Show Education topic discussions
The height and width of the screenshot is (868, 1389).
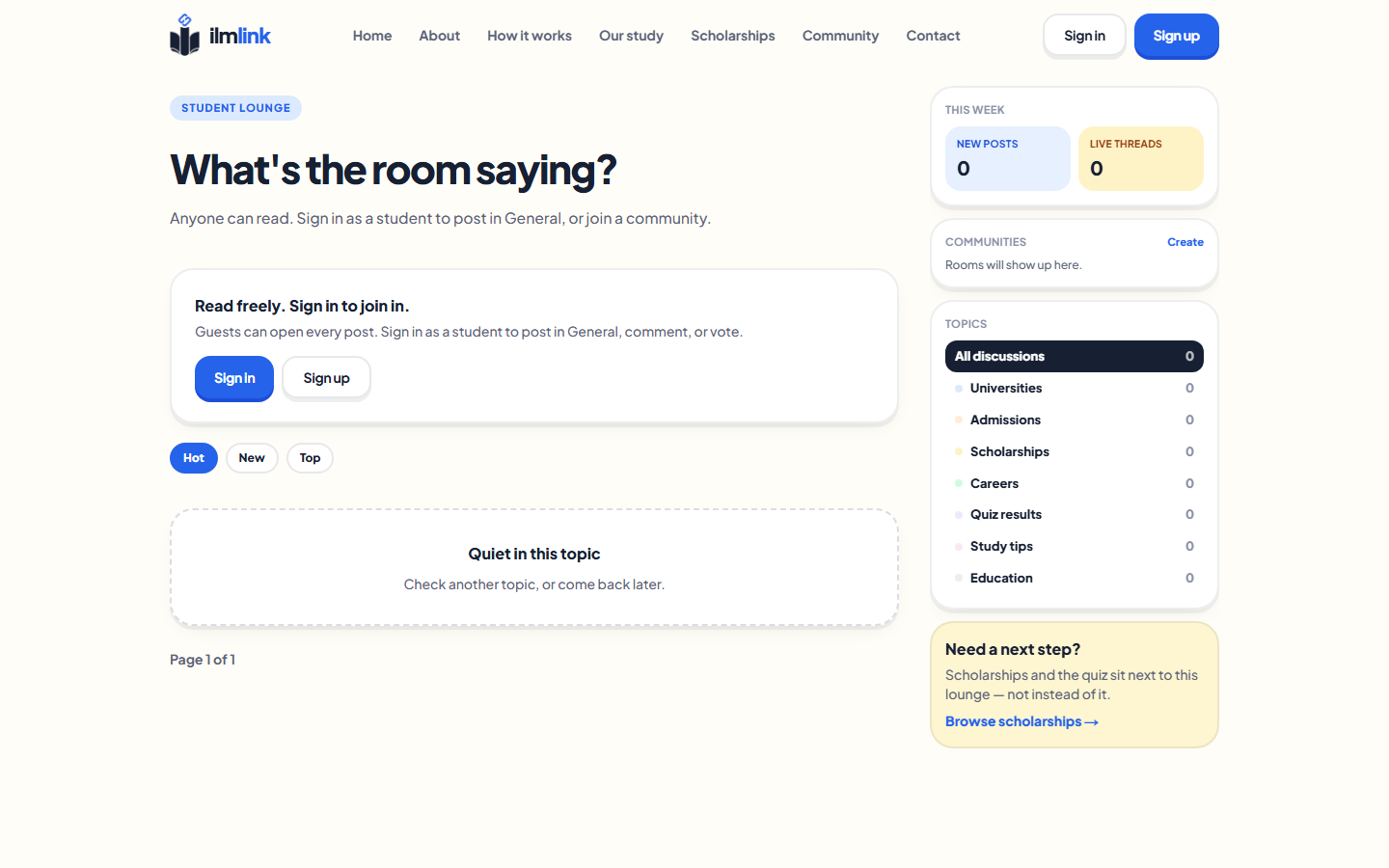pyautogui.click(x=1075, y=578)
